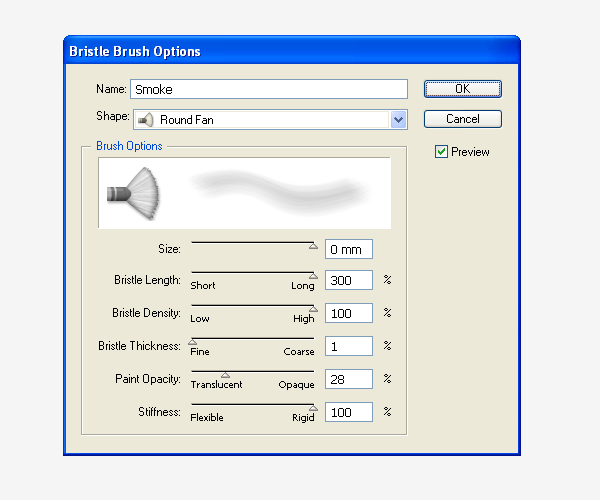The height and width of the screenshot is (500, 600).
Task: Click the Bristle Brush Options title bar
Action: (x=292, y=51)
